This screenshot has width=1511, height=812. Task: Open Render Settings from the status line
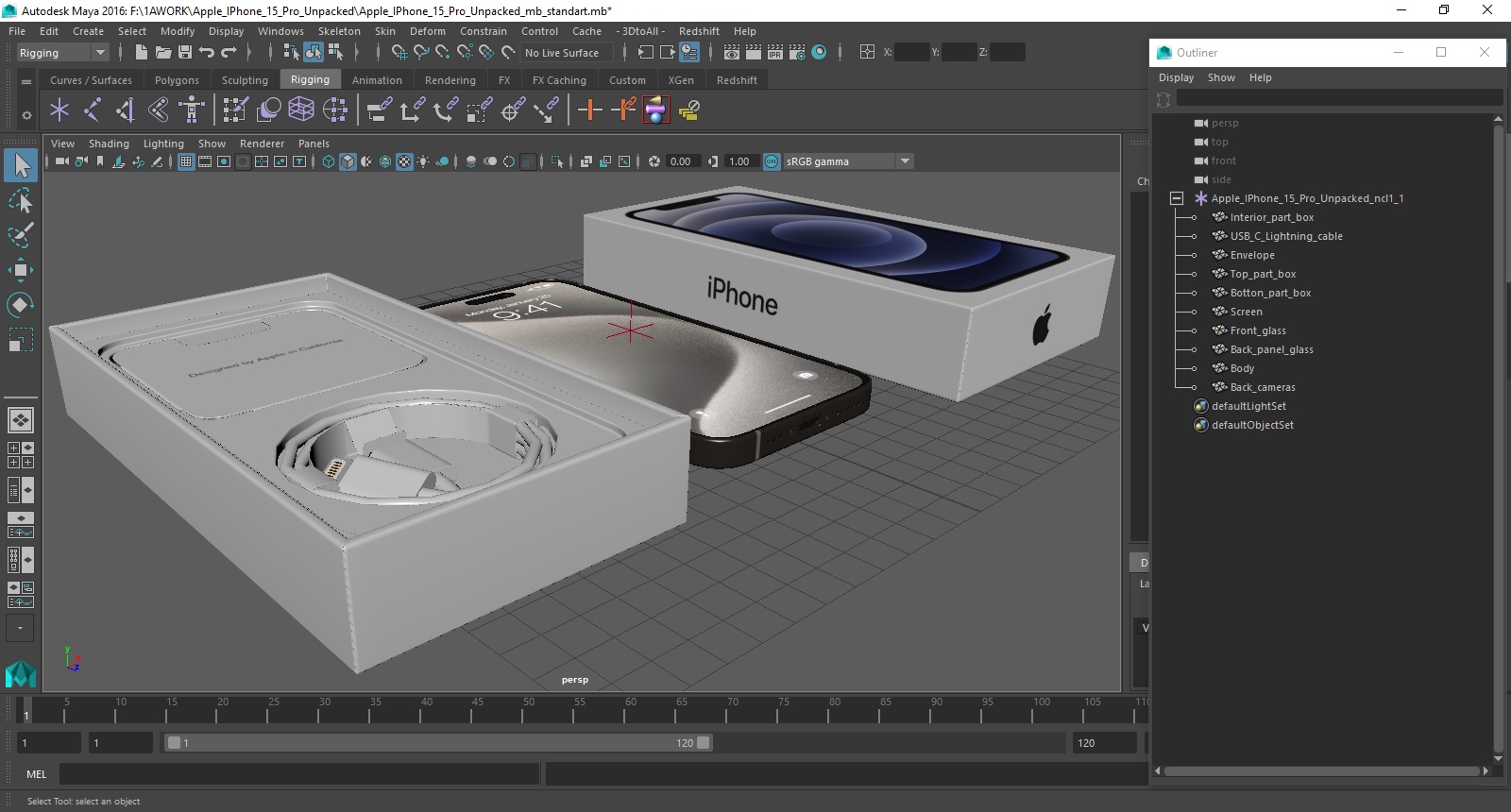point(797,53)
